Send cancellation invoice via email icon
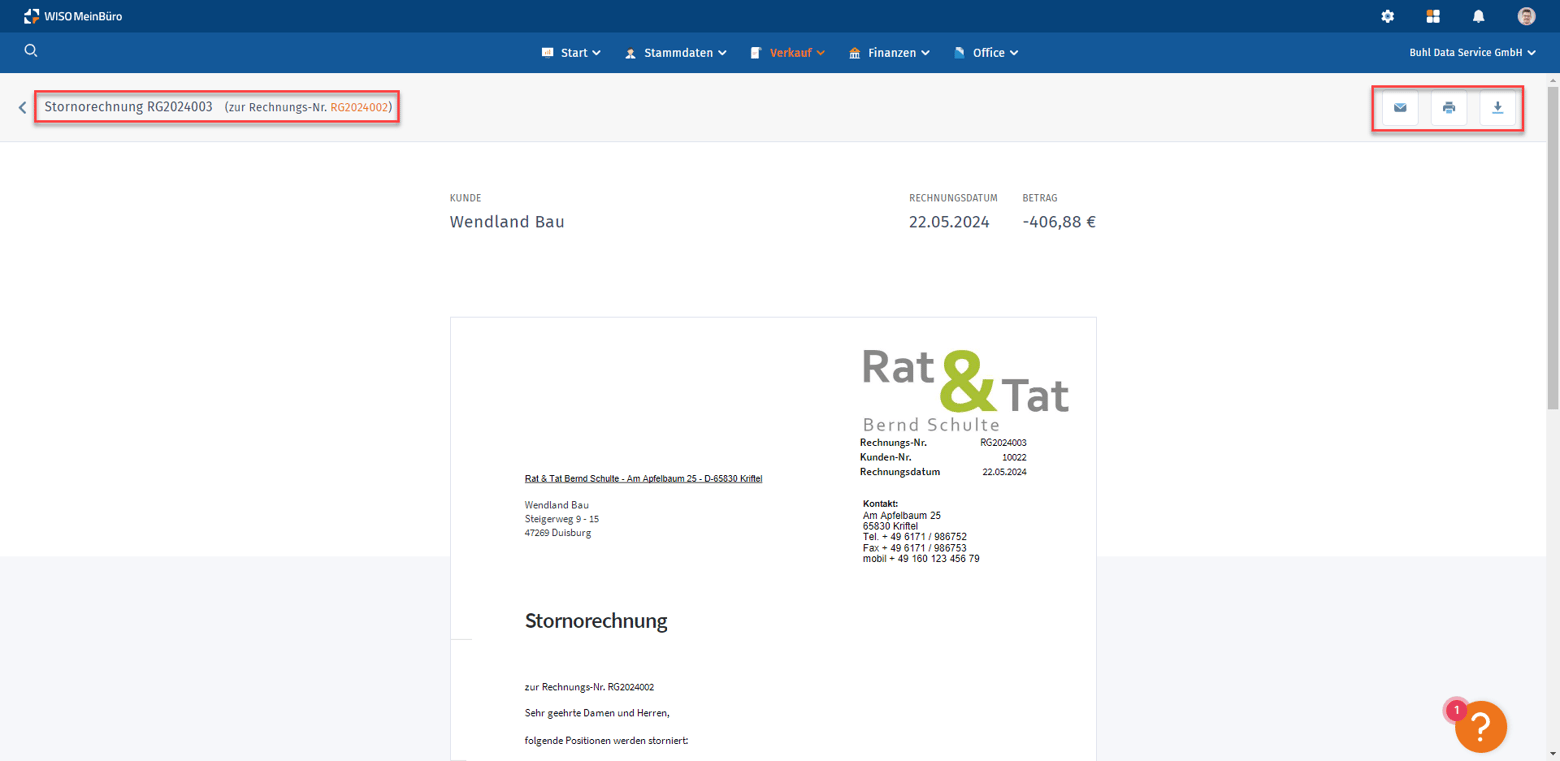The width and height of the screenshot is (1560, 761). [1400, 108]
